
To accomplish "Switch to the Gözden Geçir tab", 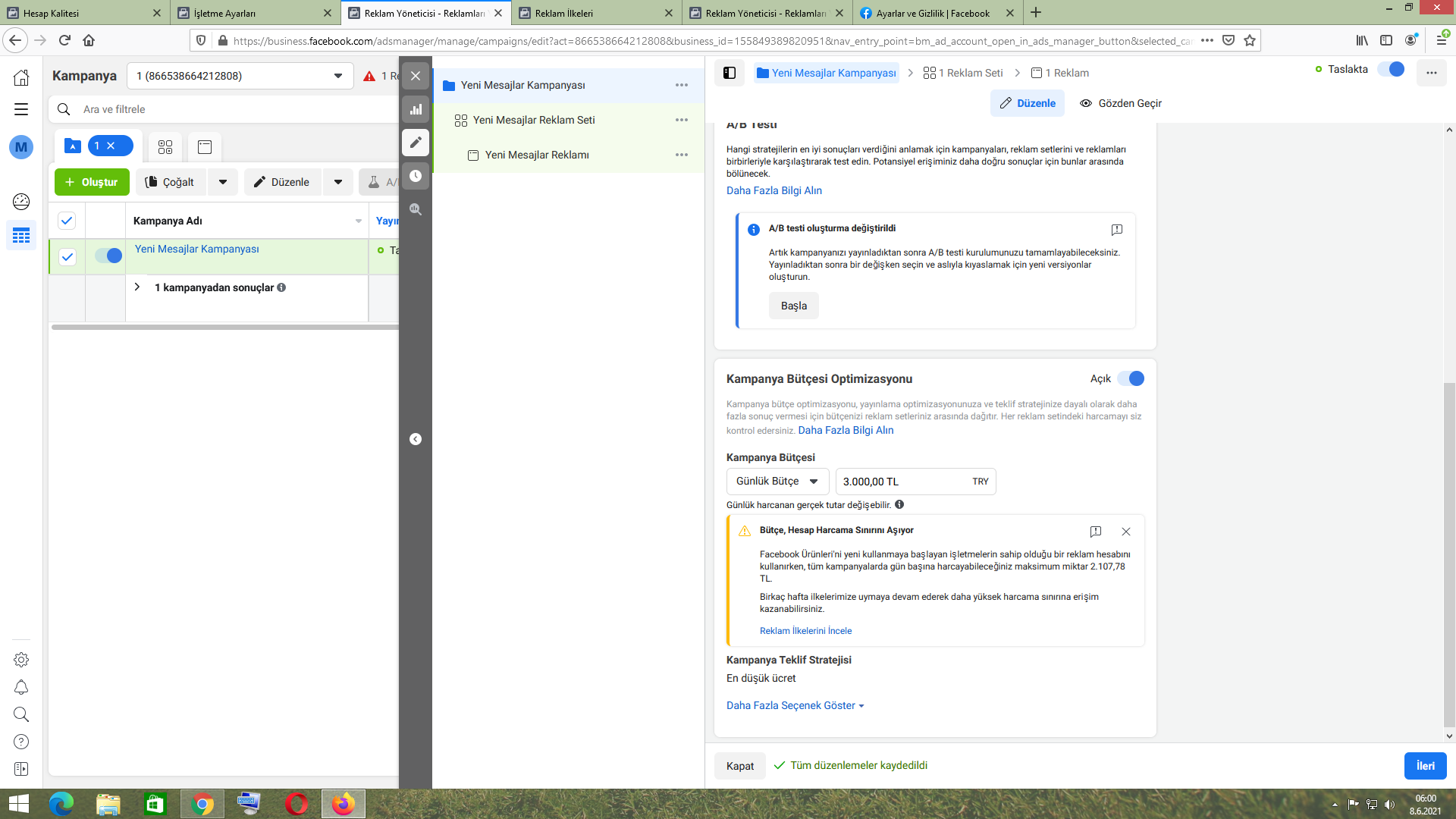I will [x=1121, y=103].
